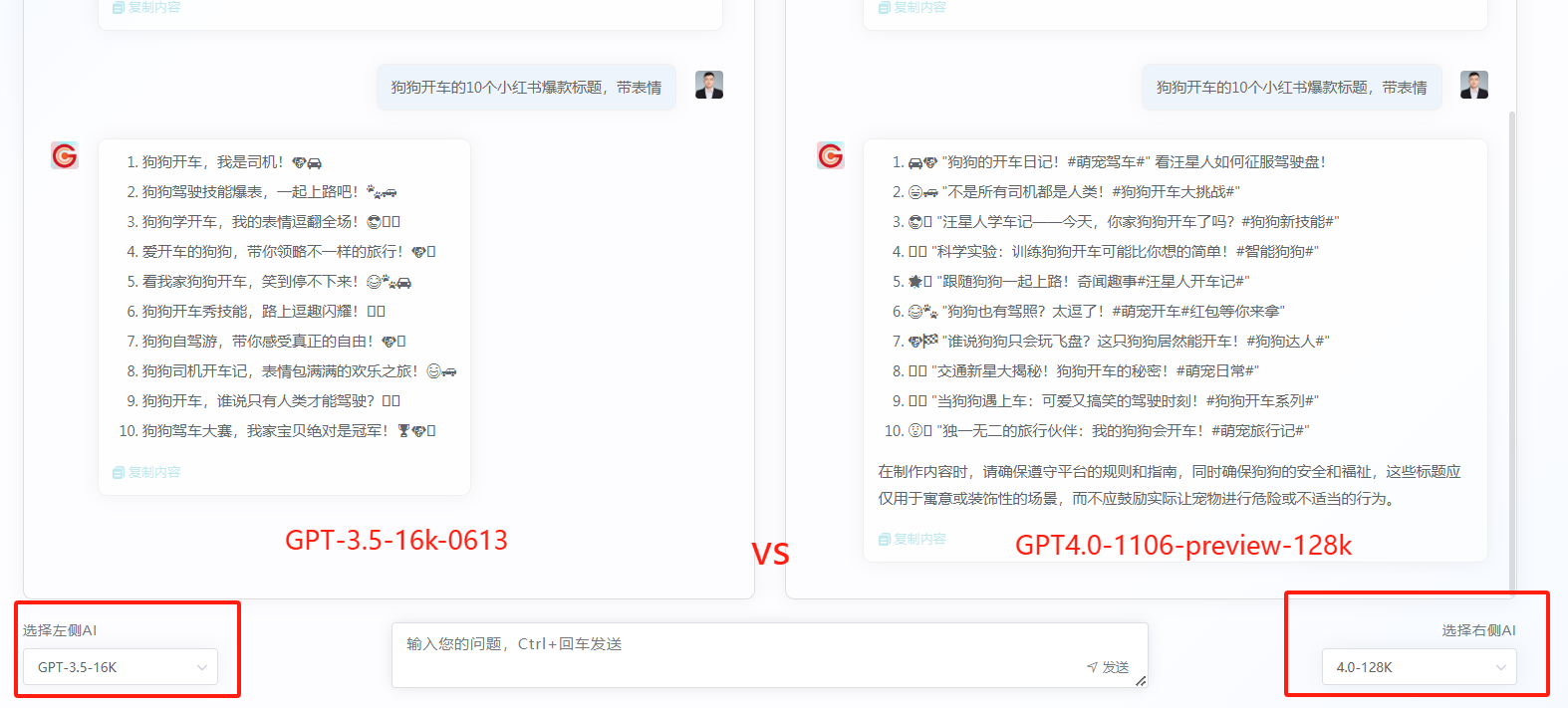Click left title '看我家狗狗开车，笑到停不下来！'
The height and width of the screenshot is (708, 1568).
pyautogui.click(x=250, y=282)
